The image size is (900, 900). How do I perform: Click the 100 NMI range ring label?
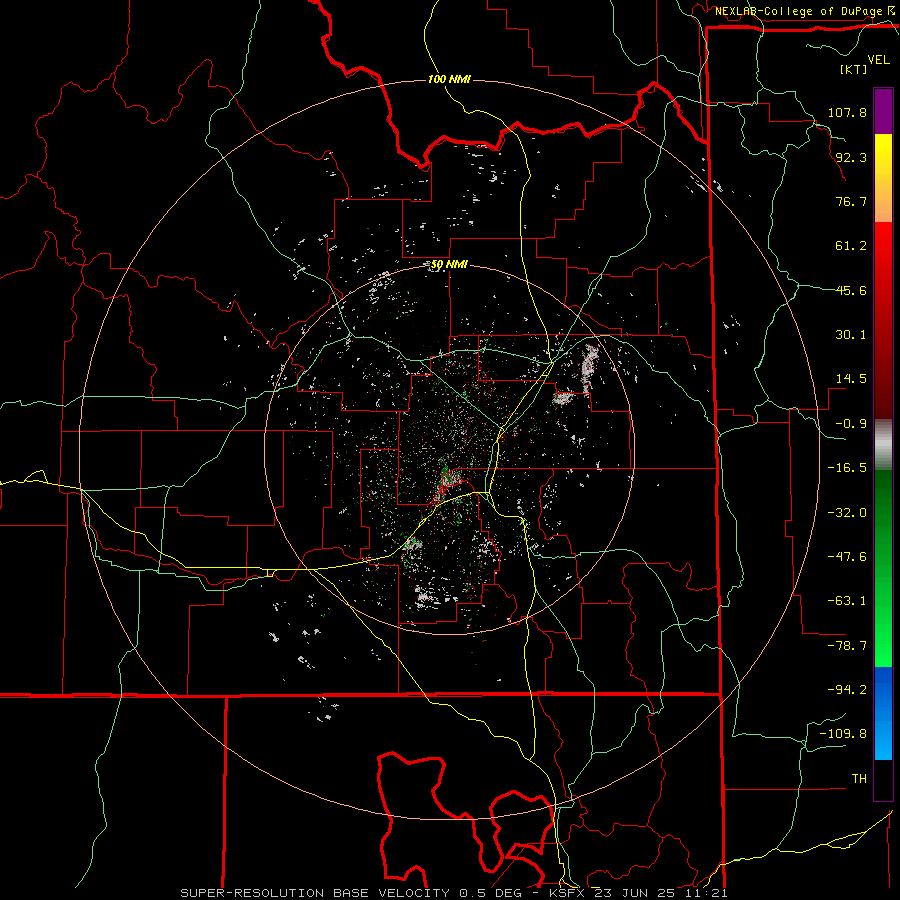(449, 79)
